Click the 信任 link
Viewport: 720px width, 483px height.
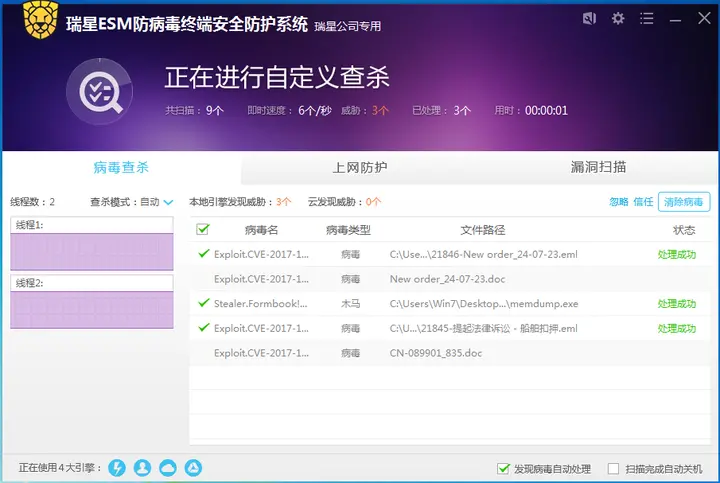[x=643, y=202]
